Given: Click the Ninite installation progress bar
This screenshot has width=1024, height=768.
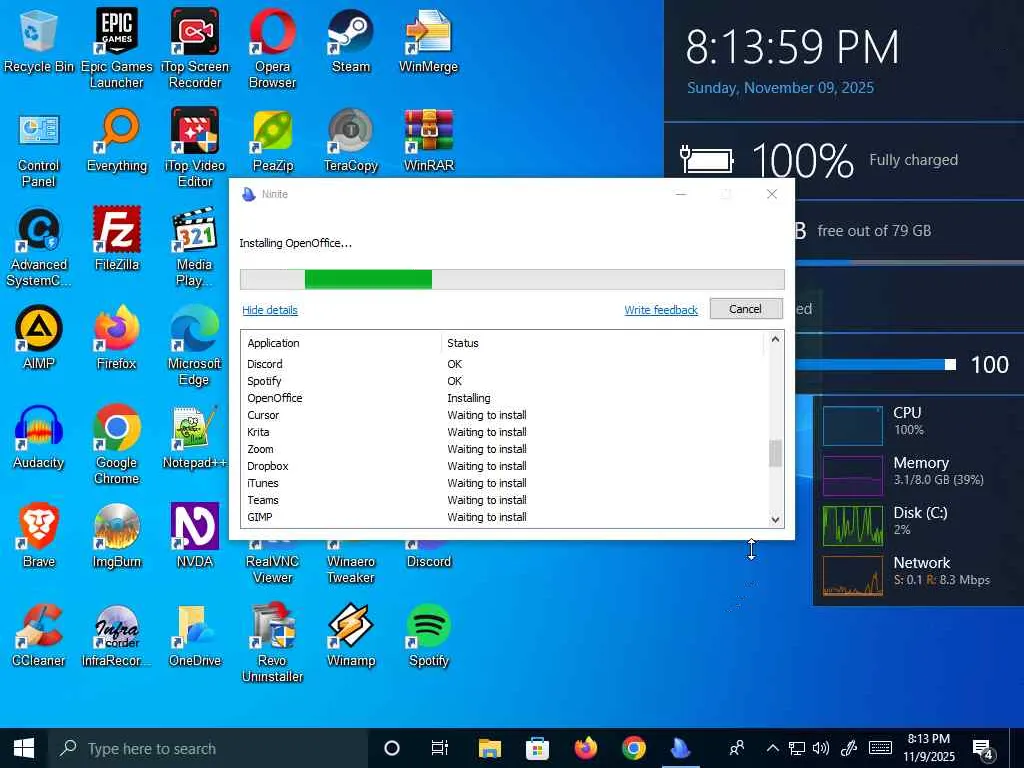Looking at the screenshot, I should [512, 280].
